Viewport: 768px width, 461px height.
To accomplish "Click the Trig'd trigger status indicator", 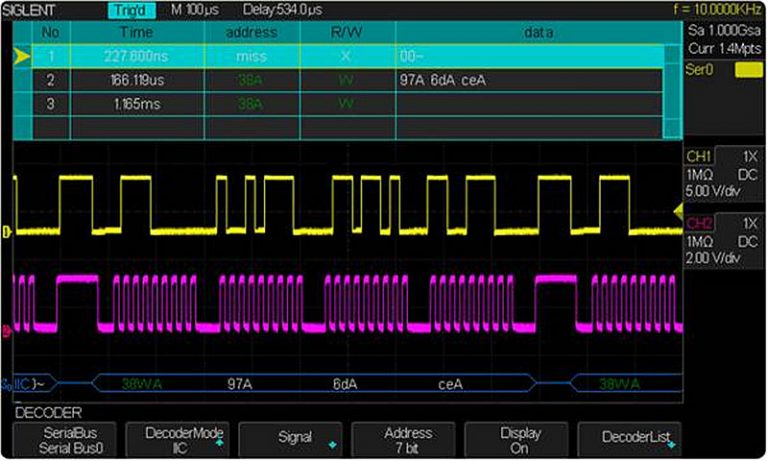I will point(130,10).
